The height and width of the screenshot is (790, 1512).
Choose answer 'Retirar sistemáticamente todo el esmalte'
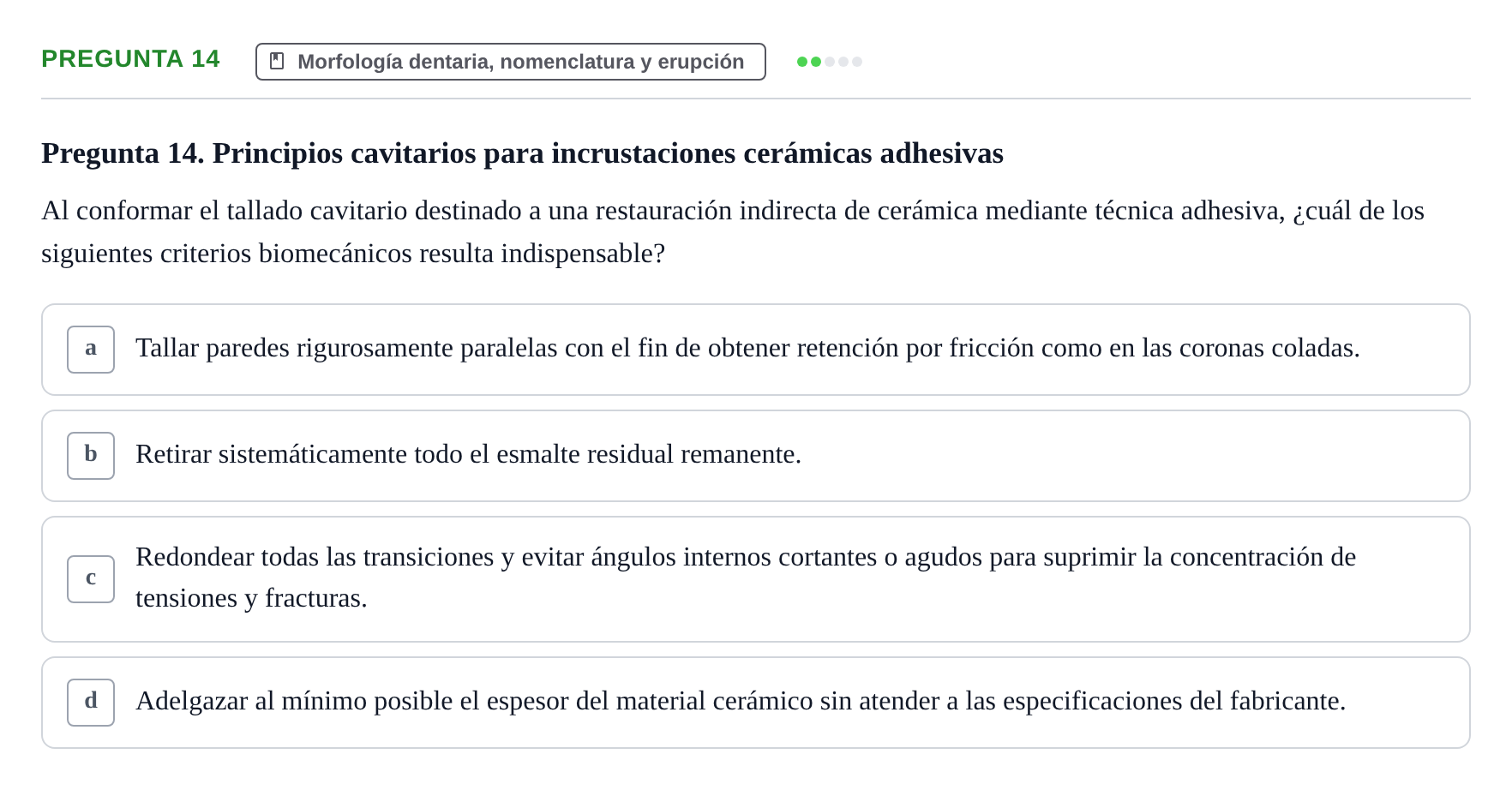756,456
